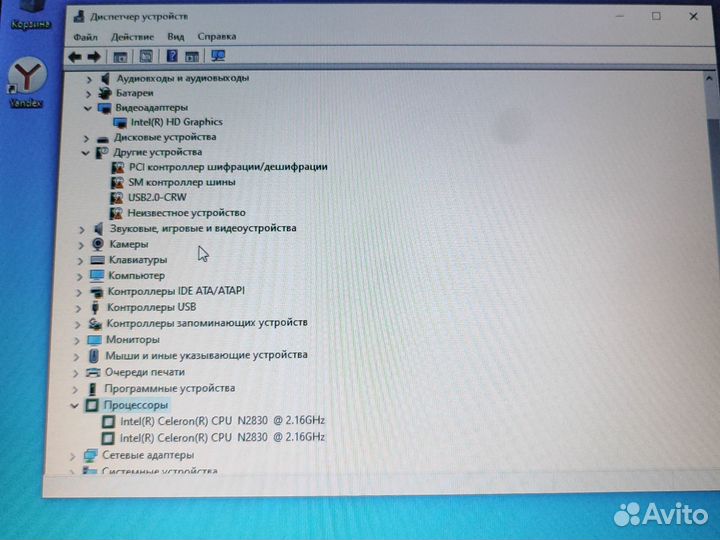Select Intel(R) HD Graphics device

click(177, 122)
